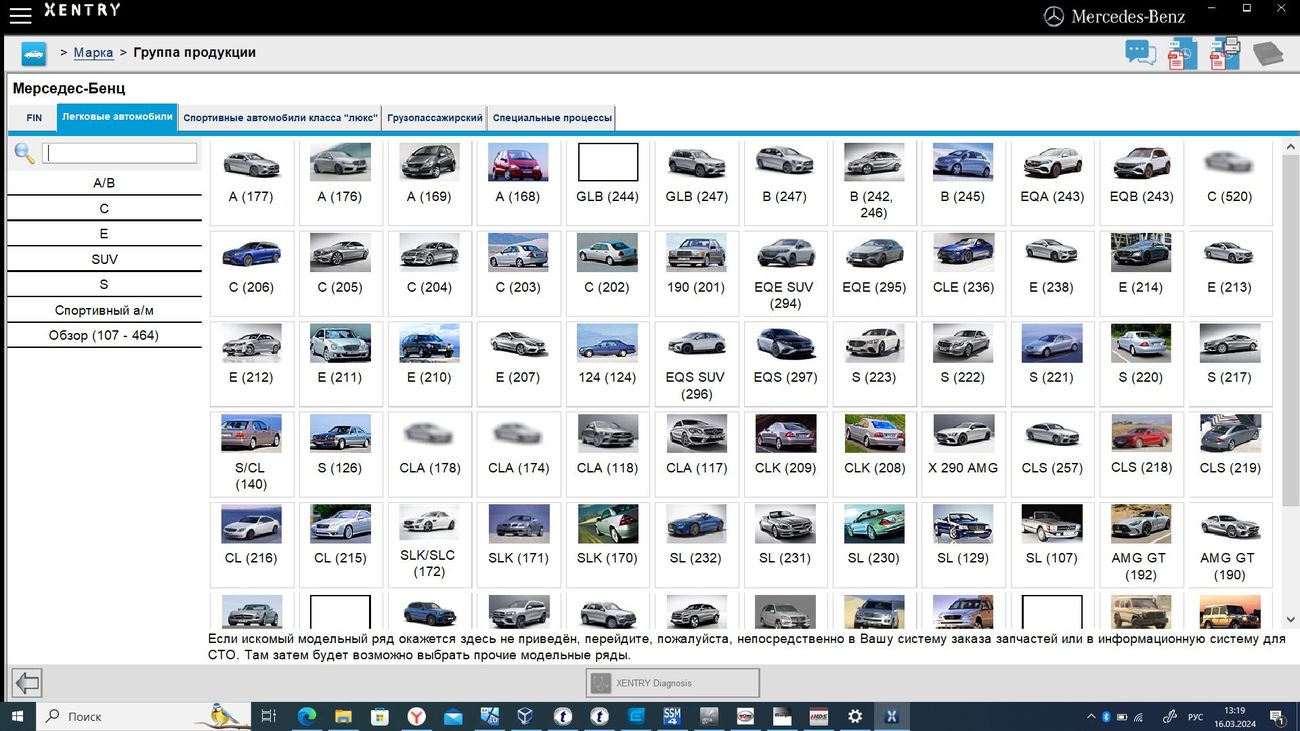The width and height of the screenshot is (1300, 731).
Task: Switch to the Грузопассажирский tab
Action: 435,118
